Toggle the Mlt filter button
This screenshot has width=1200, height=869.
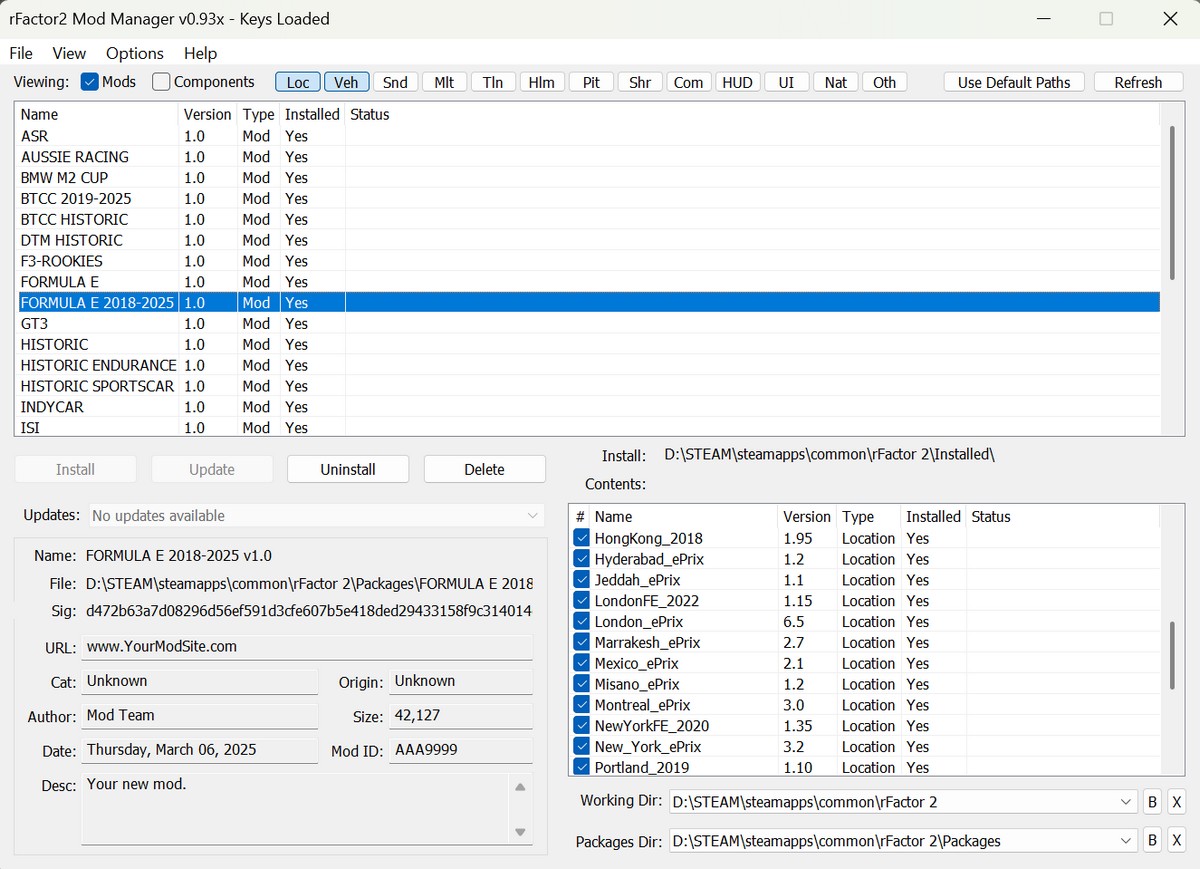click(445, 82)
